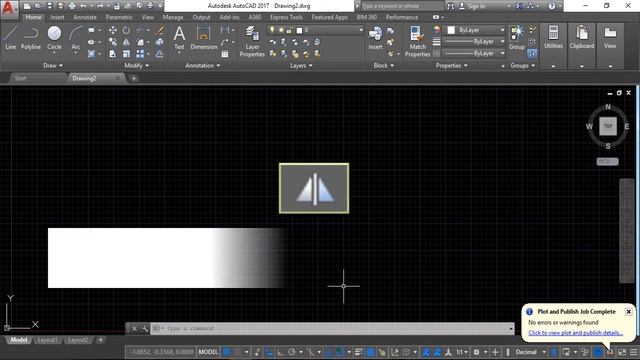Open the Annotate ribbon tab

pyautogui.click(x=85, y=17)
